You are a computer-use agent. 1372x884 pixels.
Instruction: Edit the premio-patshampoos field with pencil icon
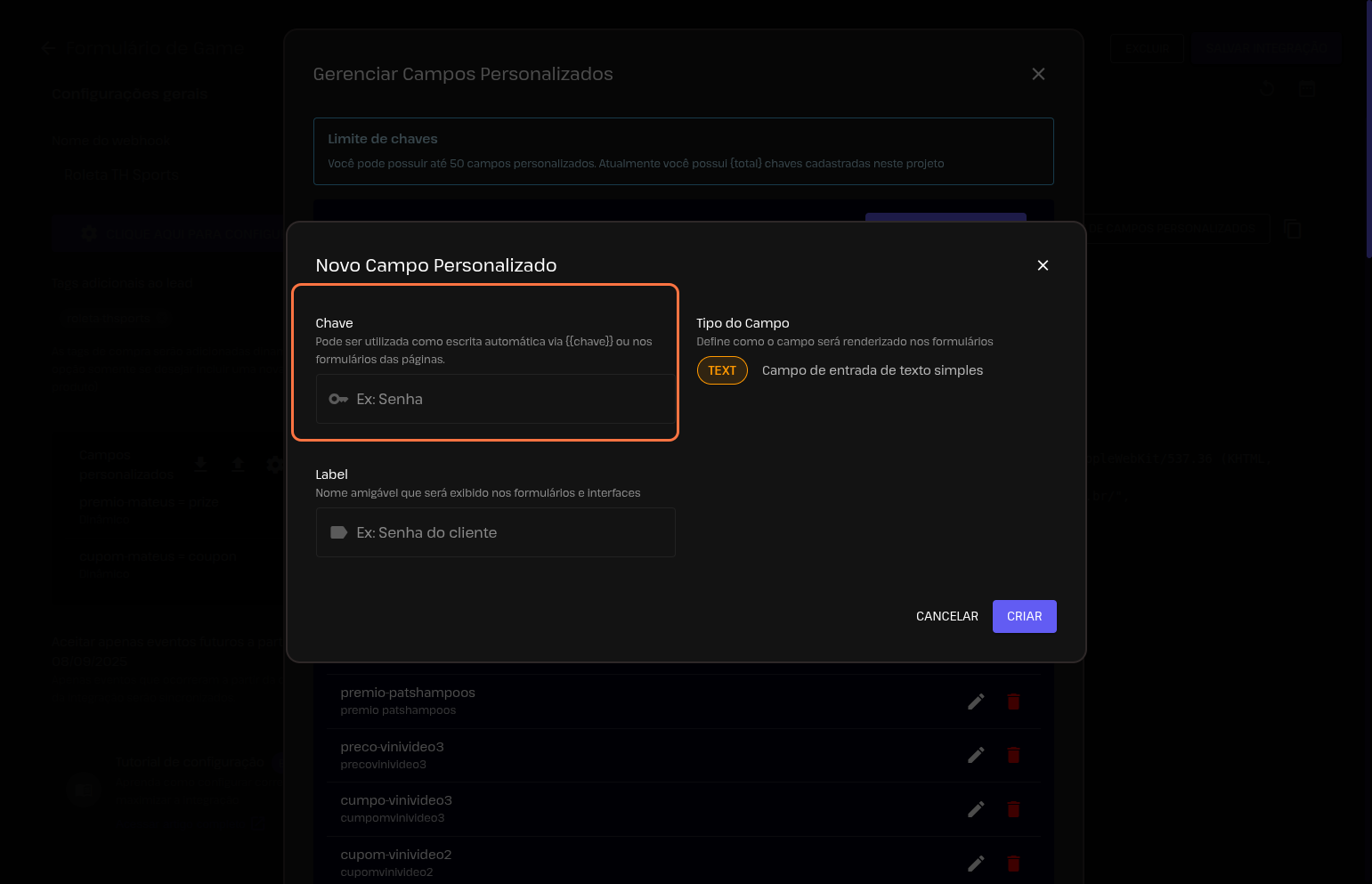[976, 702]
